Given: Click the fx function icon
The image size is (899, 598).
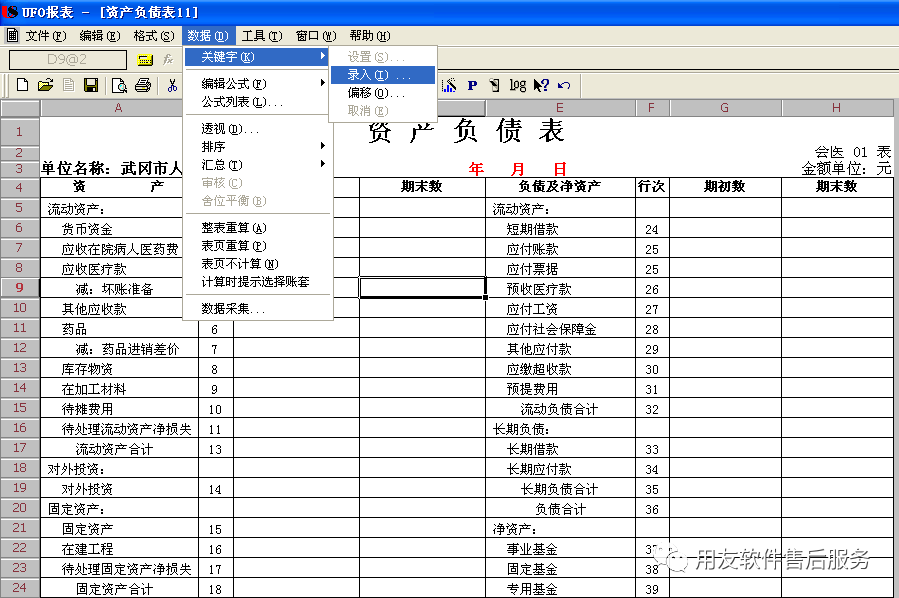Looking at the screenshot, I should click(168, 59).
